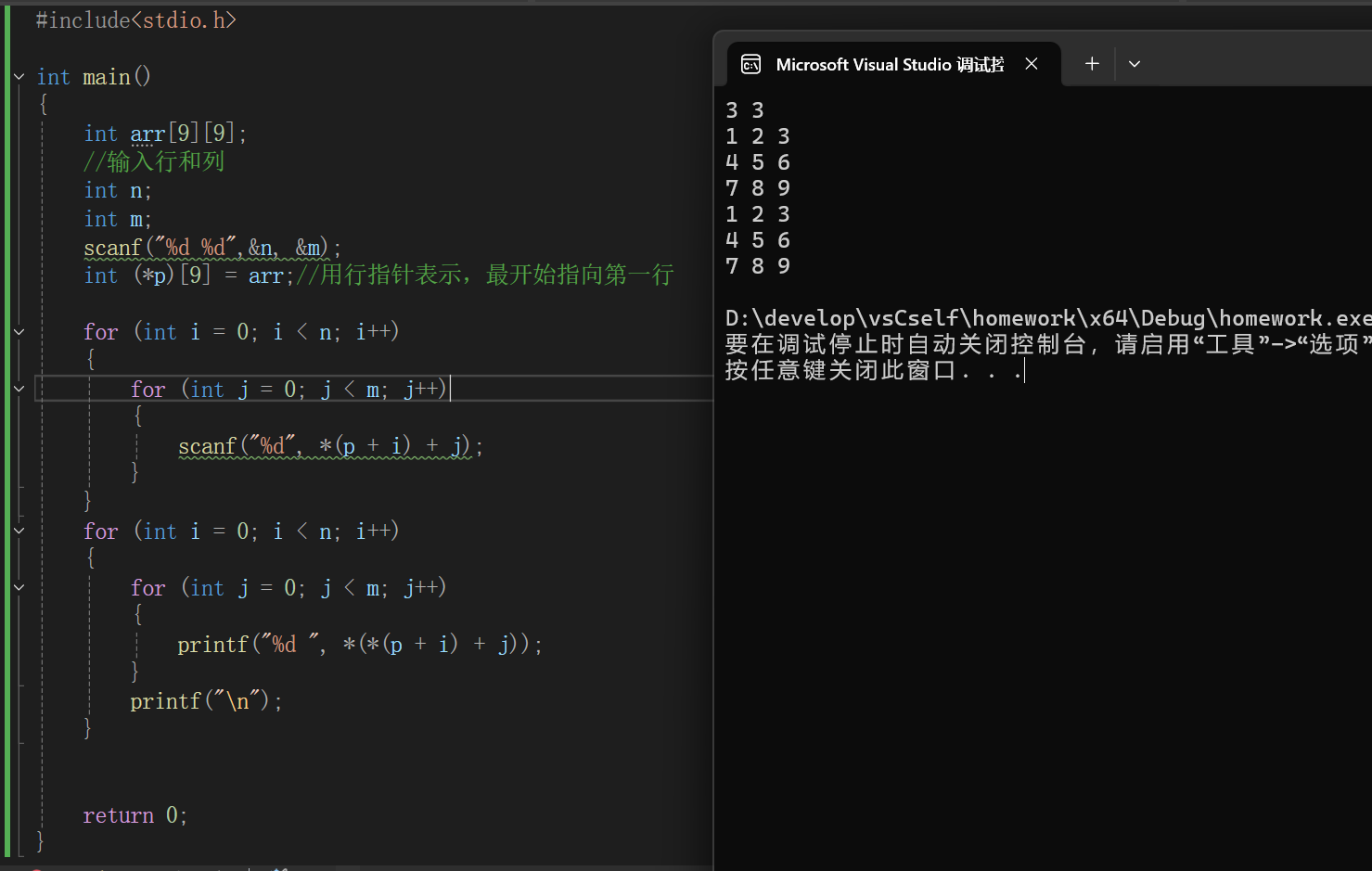Click the printf("\n") statement

point(206,701)
